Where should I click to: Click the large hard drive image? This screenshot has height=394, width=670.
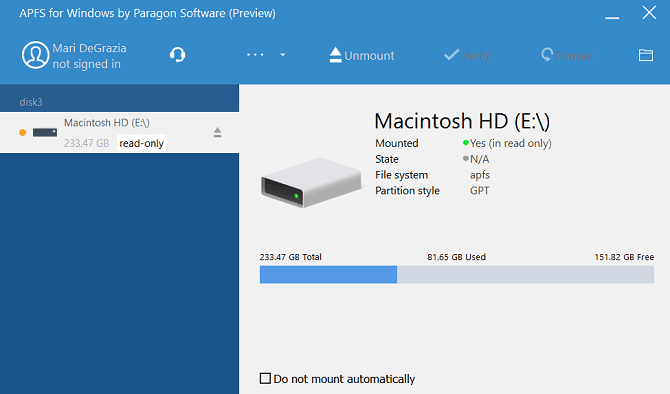312,182
